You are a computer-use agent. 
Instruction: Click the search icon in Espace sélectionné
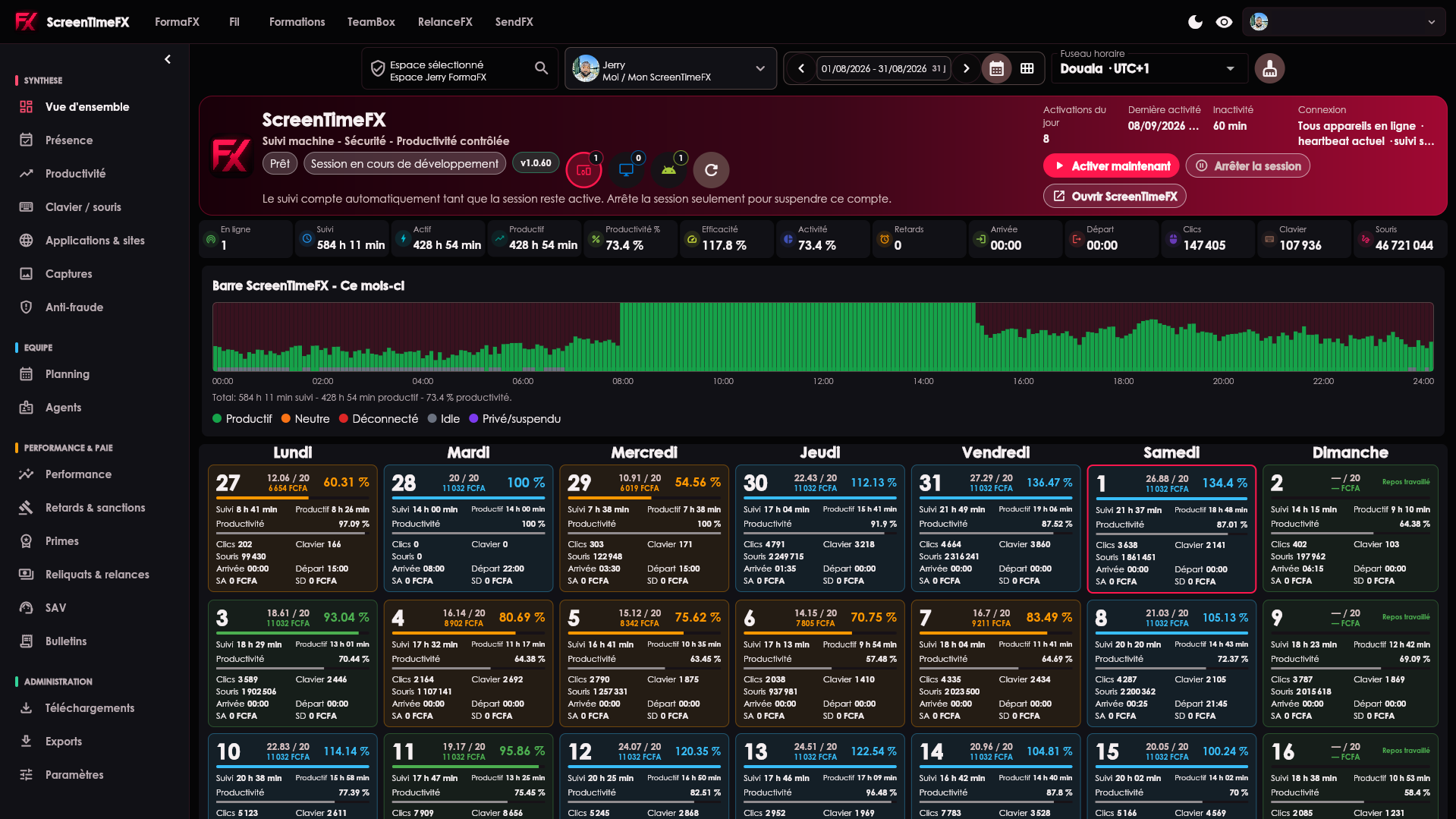pos(541,68)
